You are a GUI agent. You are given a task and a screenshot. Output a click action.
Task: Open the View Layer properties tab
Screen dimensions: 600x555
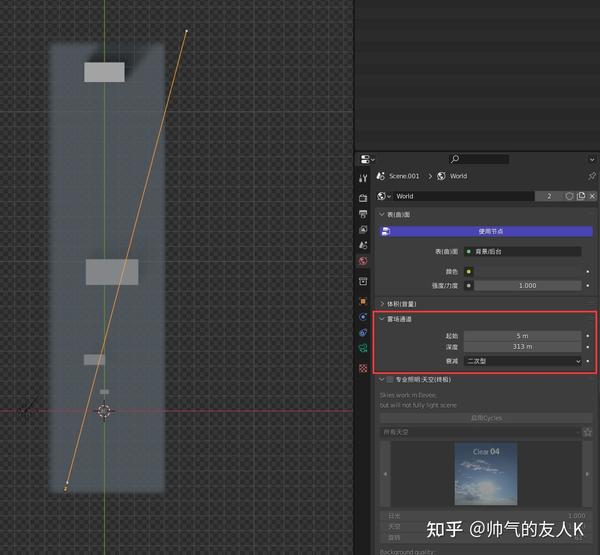363,229
